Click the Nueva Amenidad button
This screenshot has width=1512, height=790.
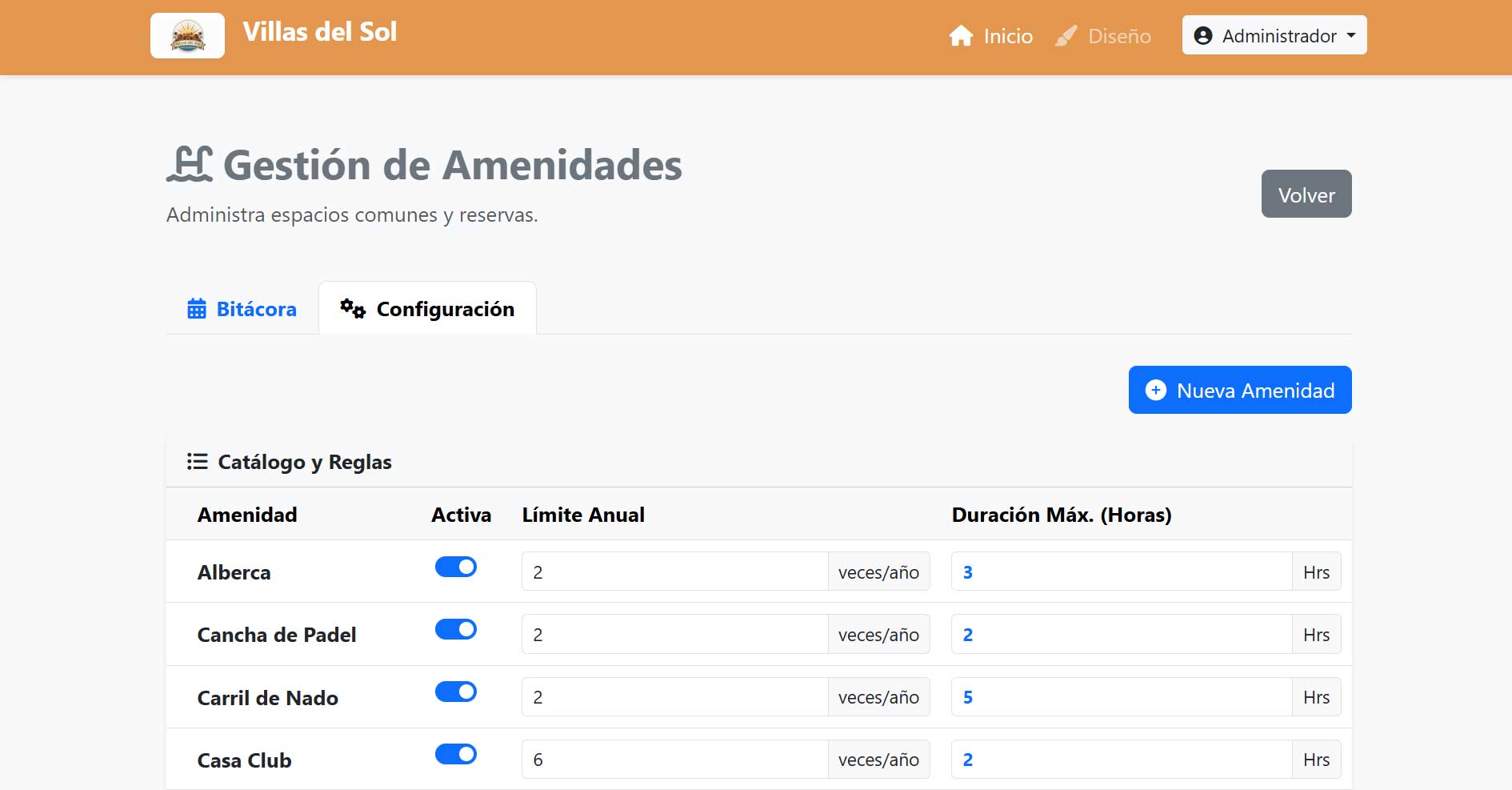coord(1239,390)
